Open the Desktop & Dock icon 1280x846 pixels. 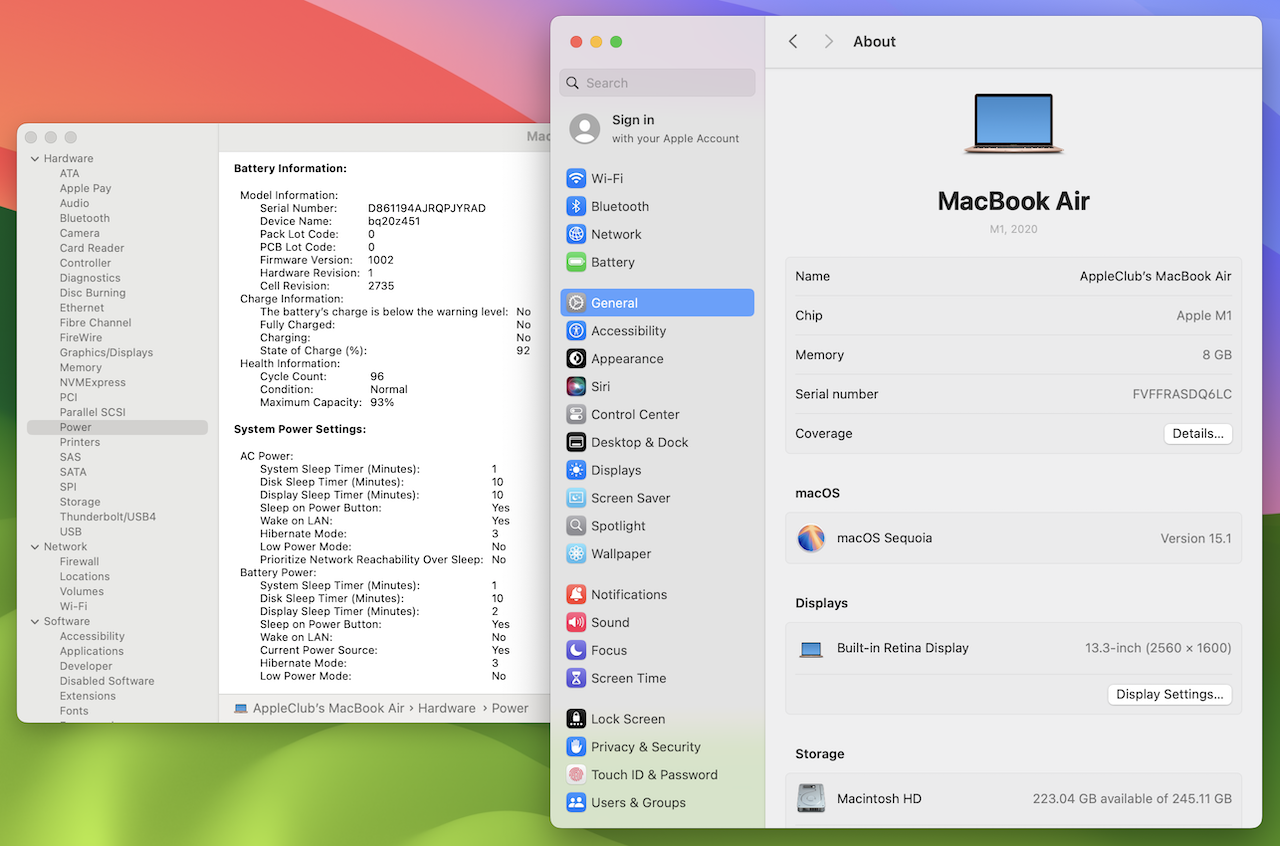click(x=576, y=442)
